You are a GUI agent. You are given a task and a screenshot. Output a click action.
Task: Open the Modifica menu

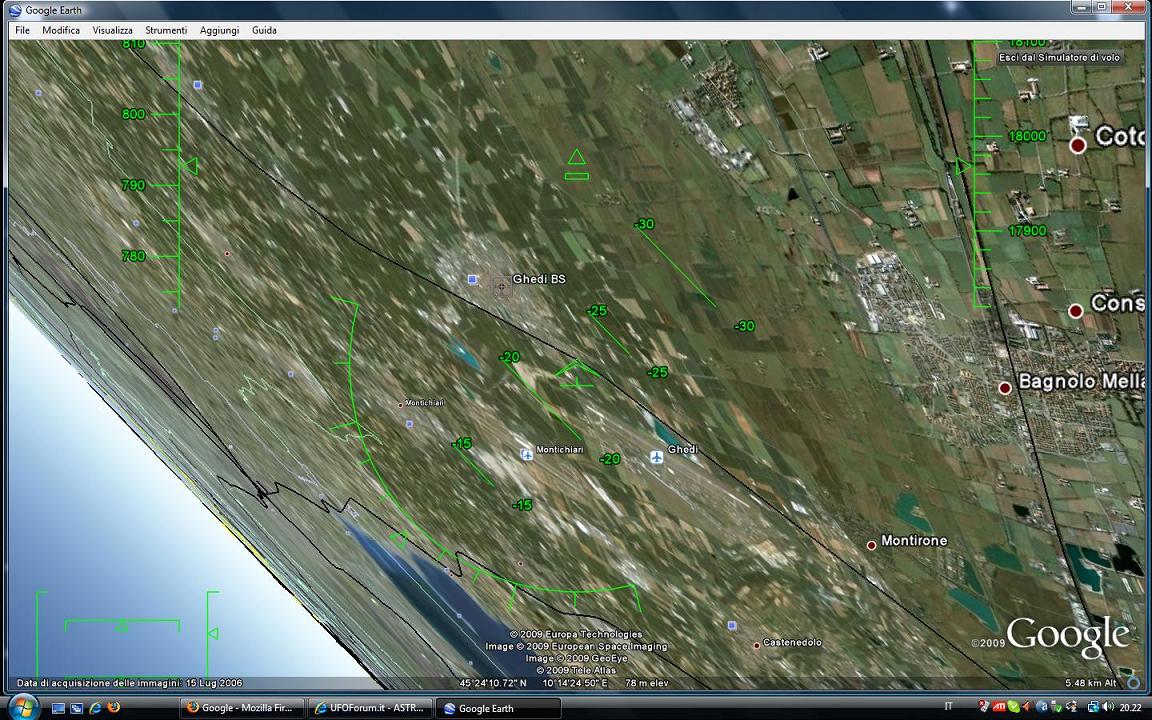[x=61, y=30]
